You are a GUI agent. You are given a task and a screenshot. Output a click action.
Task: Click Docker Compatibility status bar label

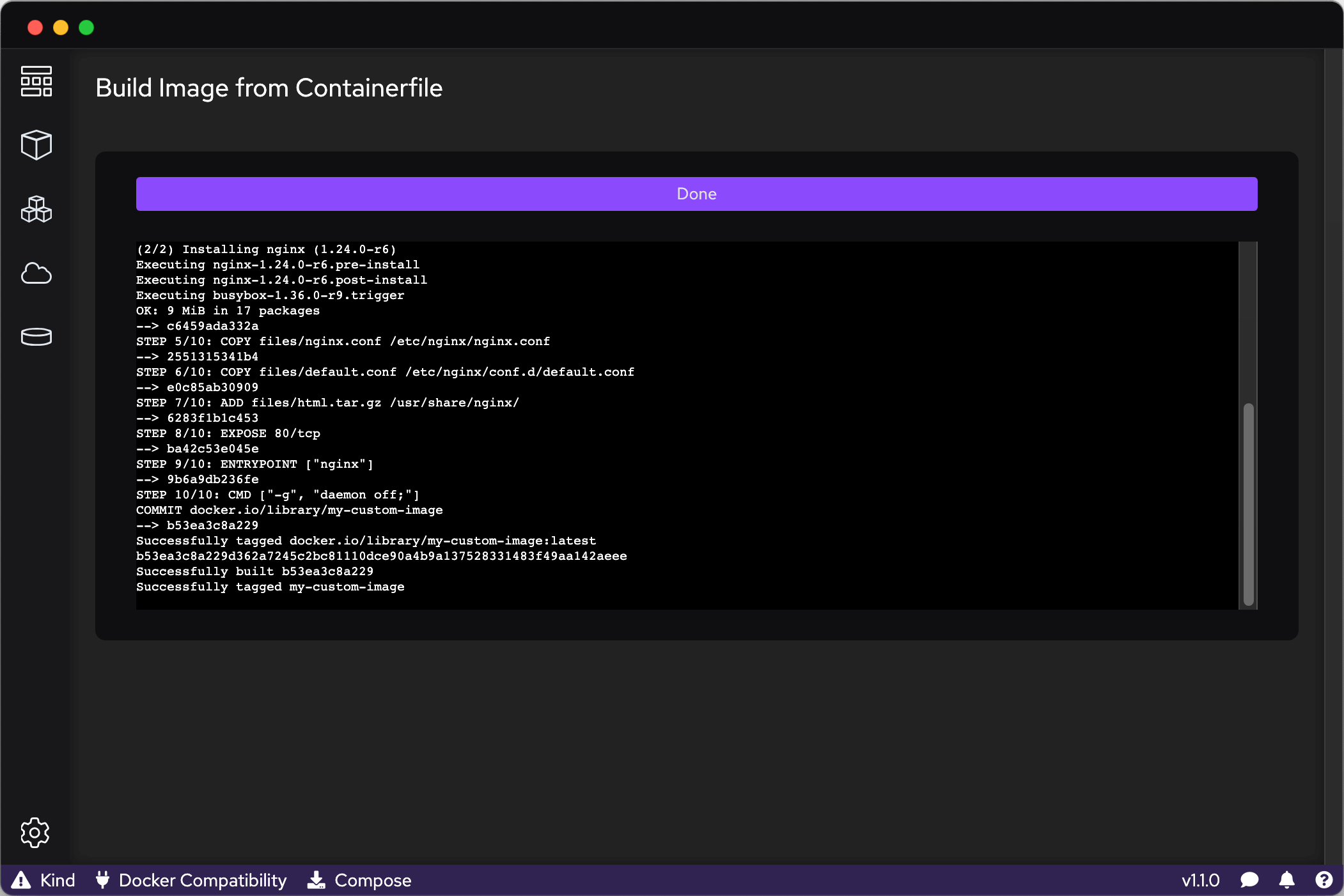coord(203,880)
